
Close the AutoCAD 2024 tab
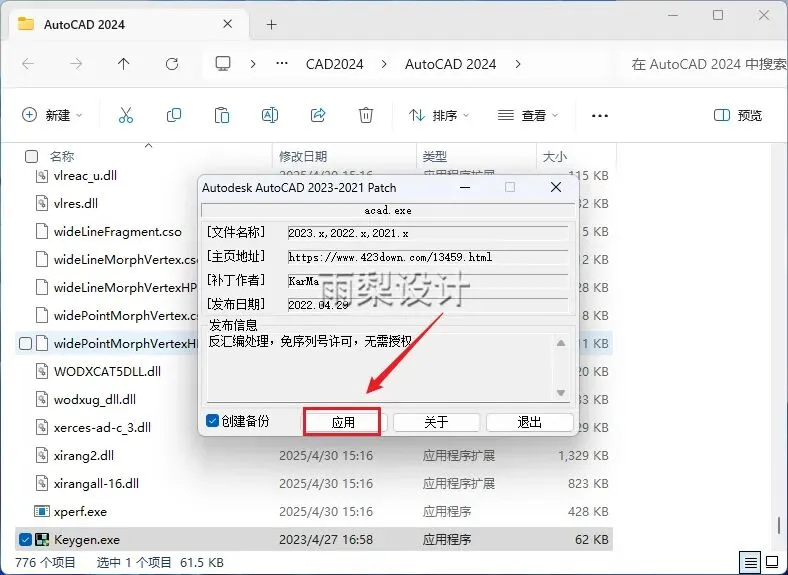[x=228, y=24]
